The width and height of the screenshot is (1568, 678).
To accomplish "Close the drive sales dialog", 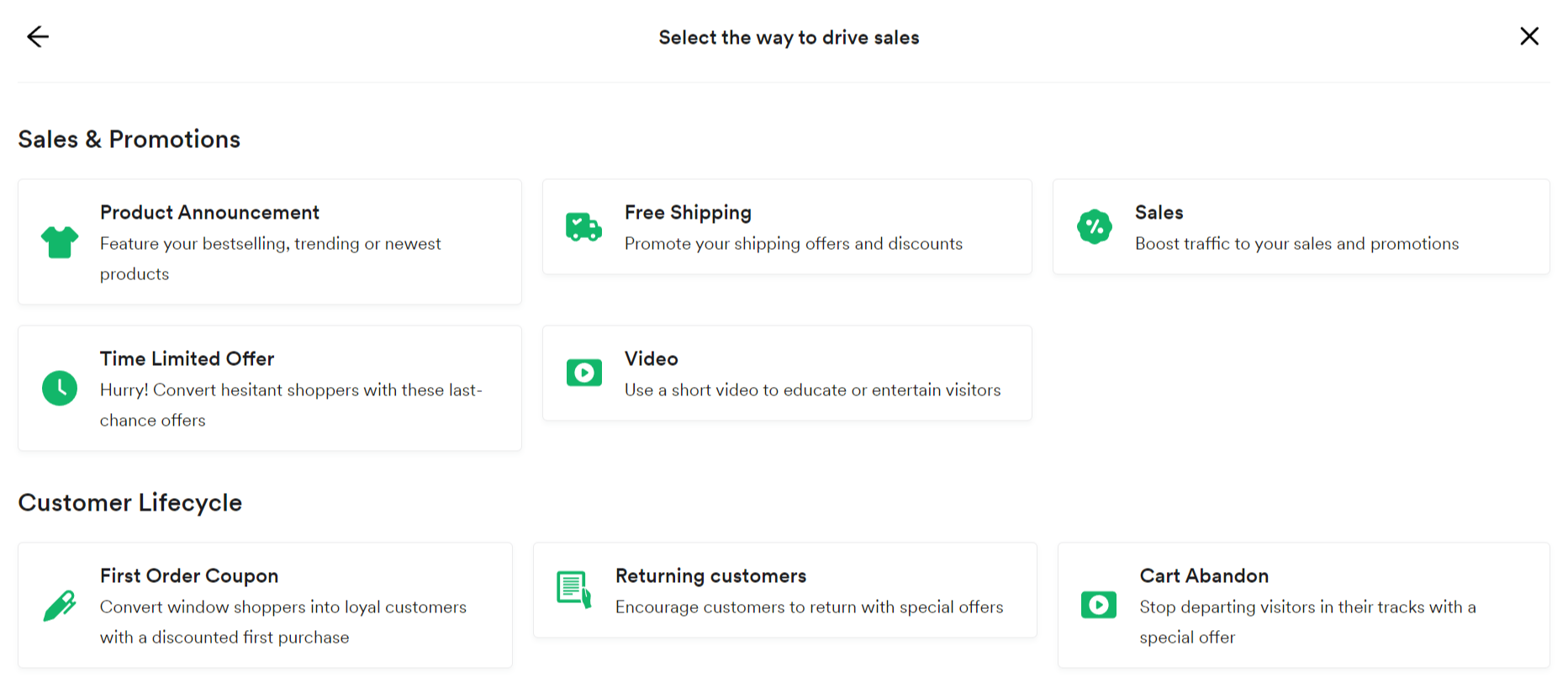I will [x=1528, y=36].
